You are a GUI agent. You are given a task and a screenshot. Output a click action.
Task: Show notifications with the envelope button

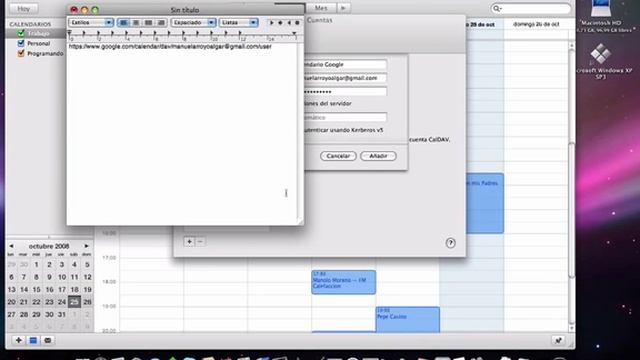click(48, 340)
